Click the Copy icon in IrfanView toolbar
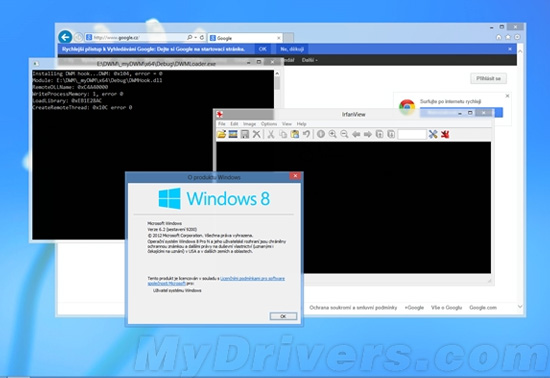The width and height of the screenshot is (550, 378). click(283, 134)
